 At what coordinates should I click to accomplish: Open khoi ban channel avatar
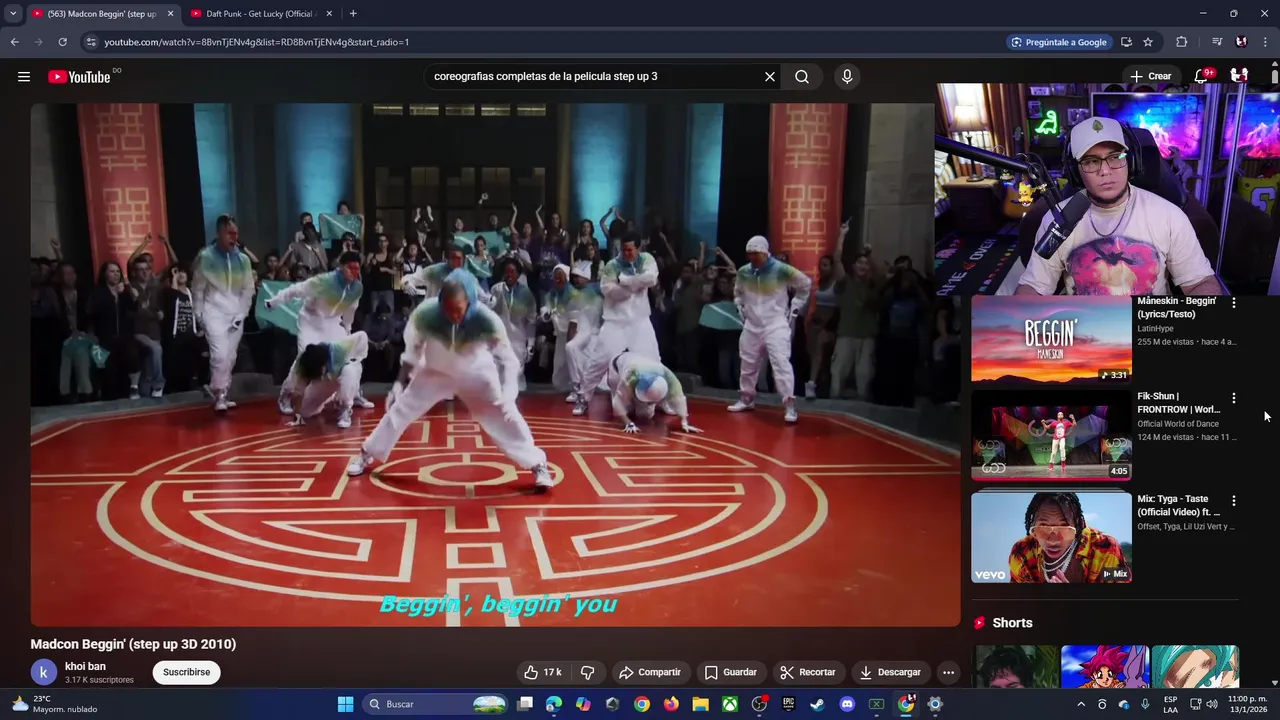[43, 673]
